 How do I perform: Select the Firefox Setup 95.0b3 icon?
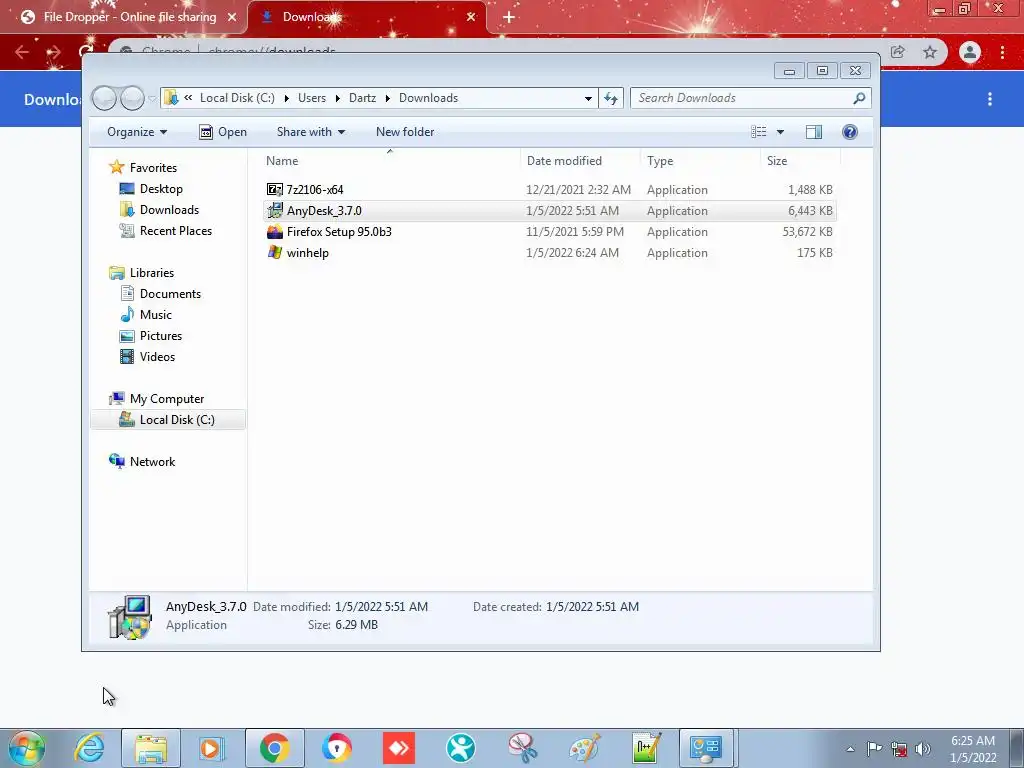[275, 231]
